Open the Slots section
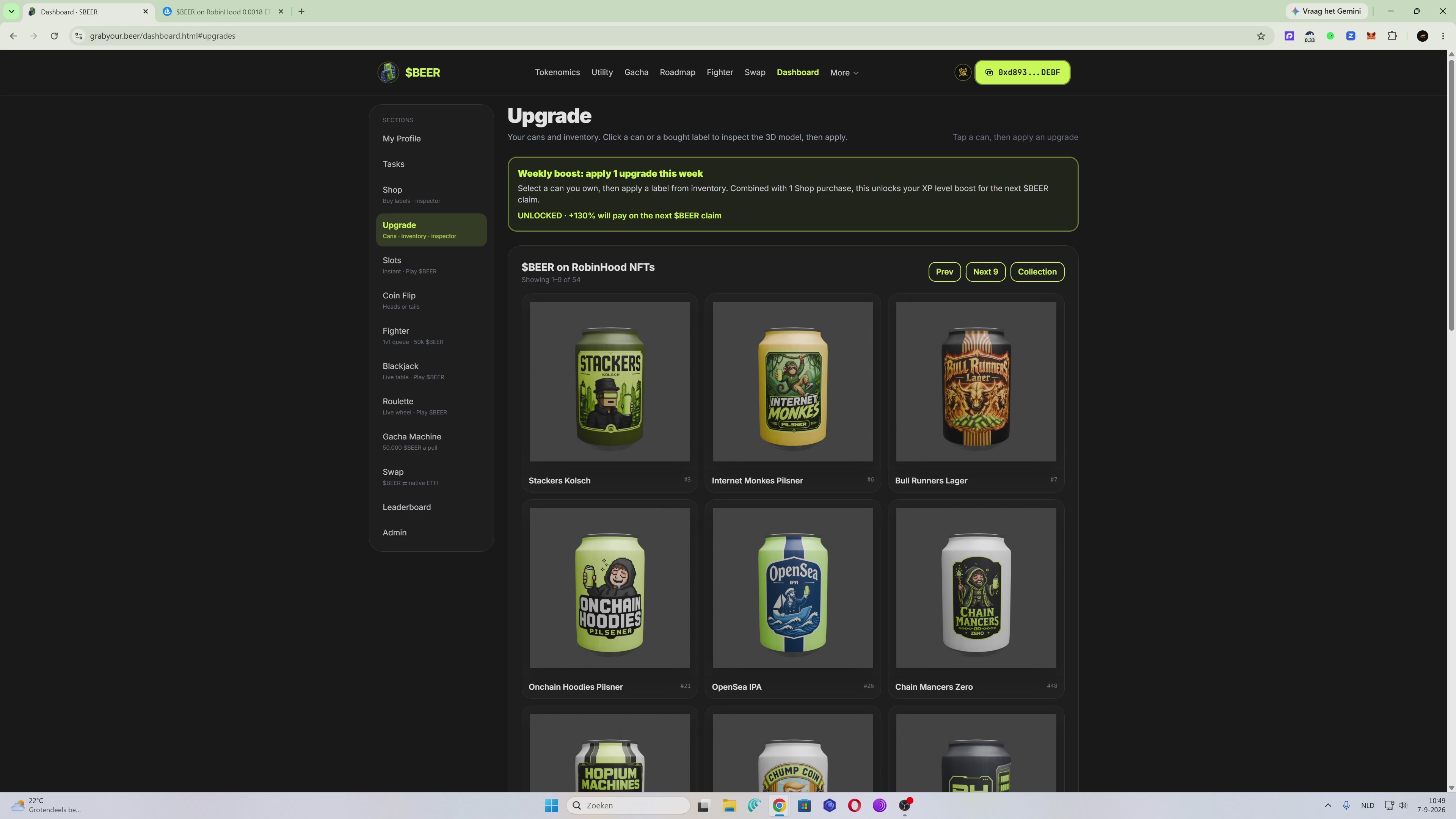 [431, 265]
